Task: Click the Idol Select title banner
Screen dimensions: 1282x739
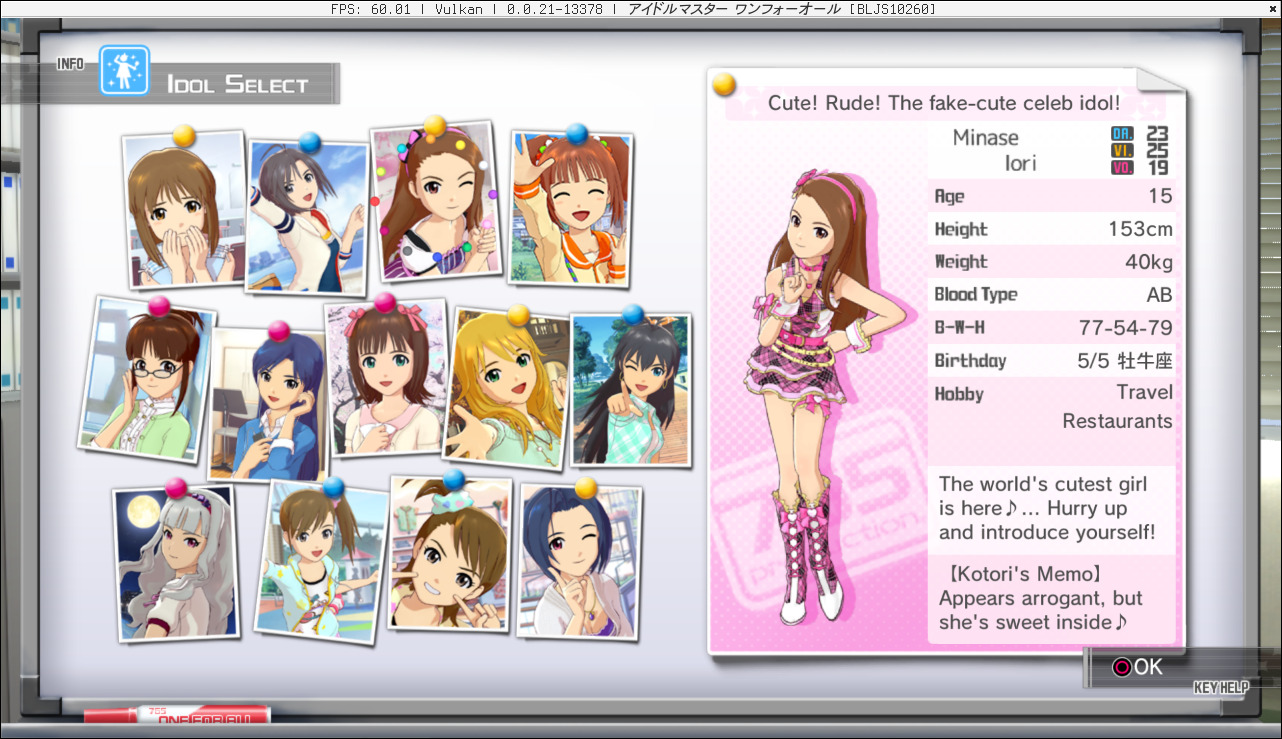Action: pyautogui.click(x=237, y=84)
